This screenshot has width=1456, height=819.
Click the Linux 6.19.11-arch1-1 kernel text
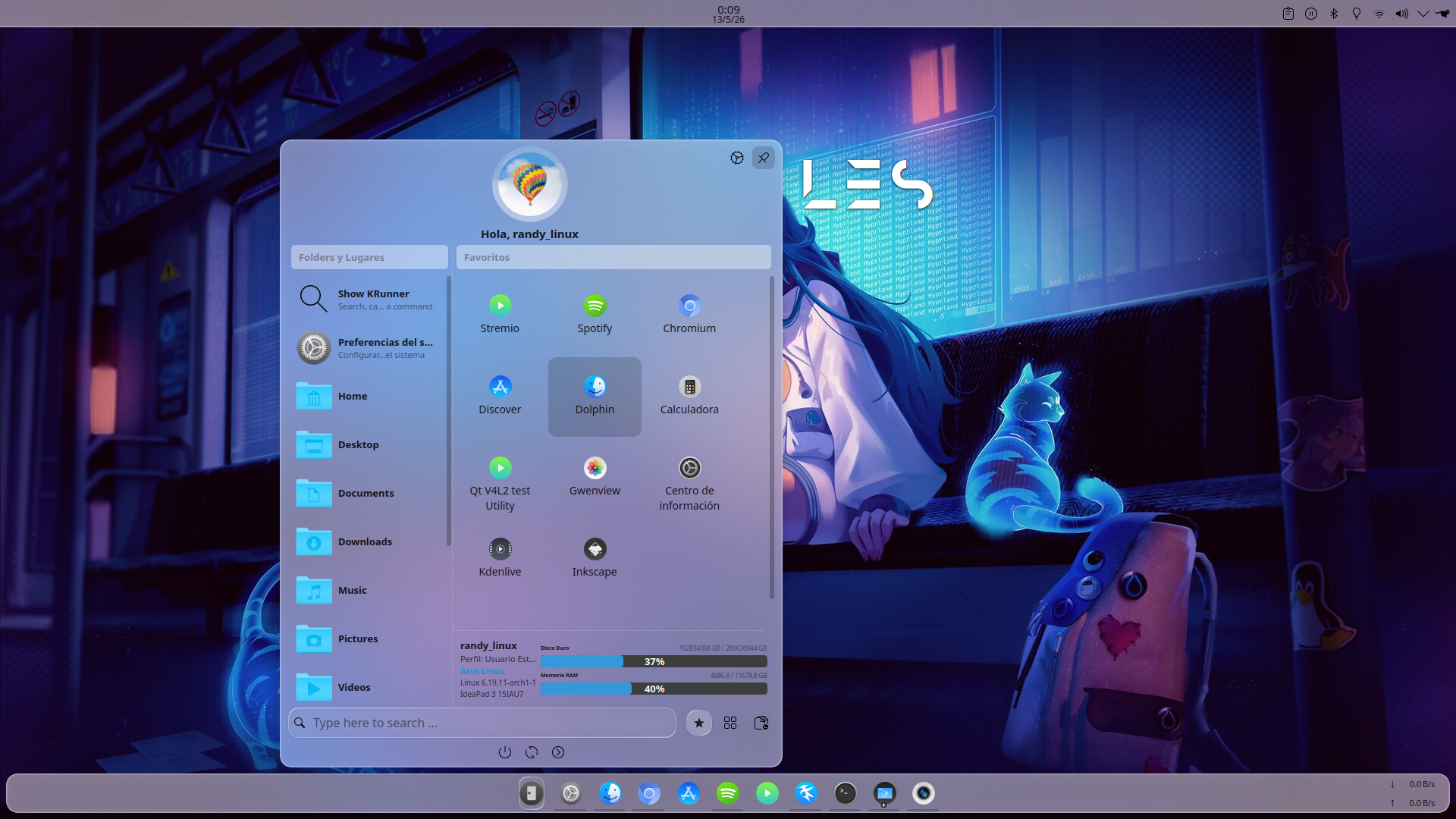[x=497, y=682]
